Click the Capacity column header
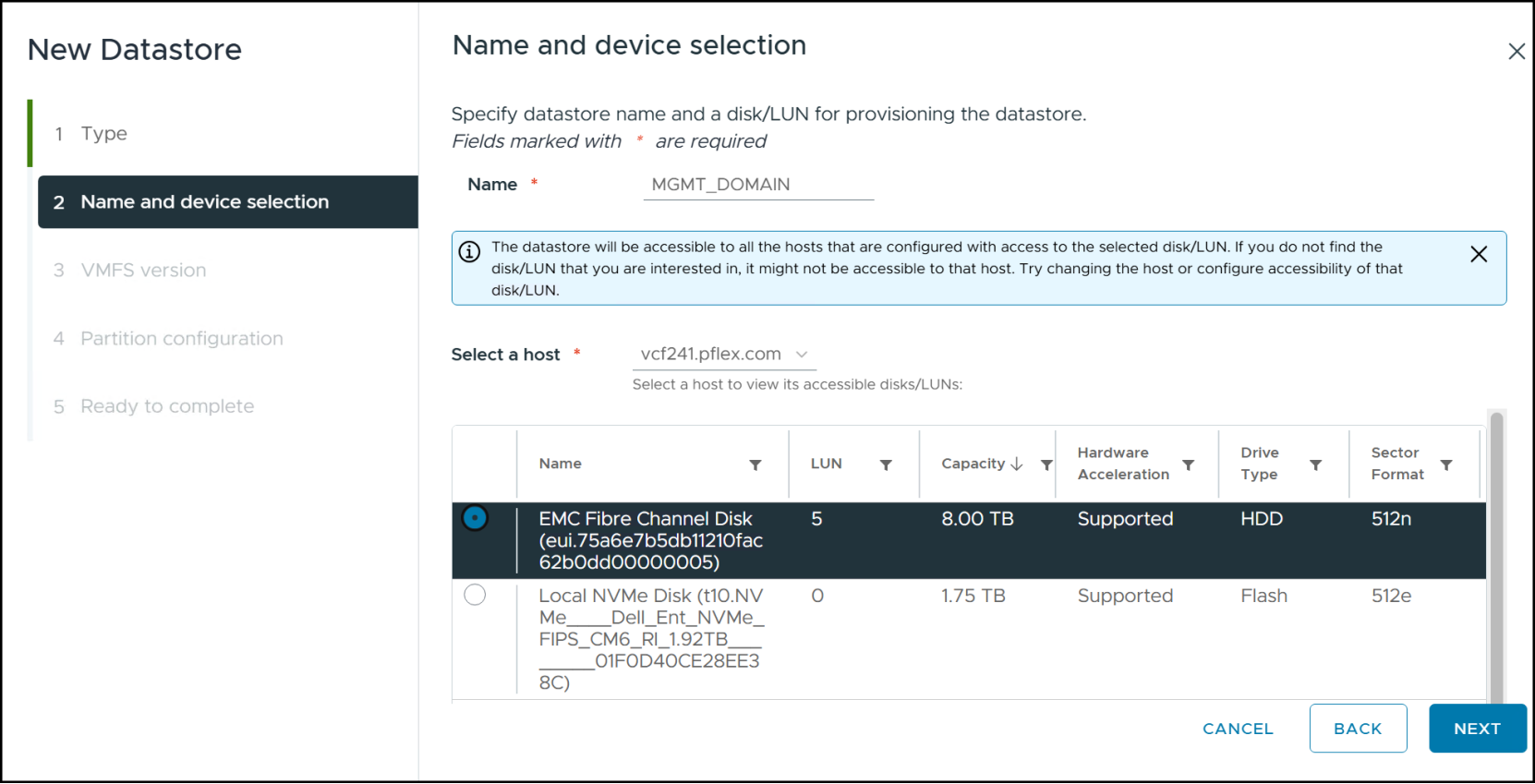Image resolution: width=1535 pixels, height=784 pixels. 973,464
